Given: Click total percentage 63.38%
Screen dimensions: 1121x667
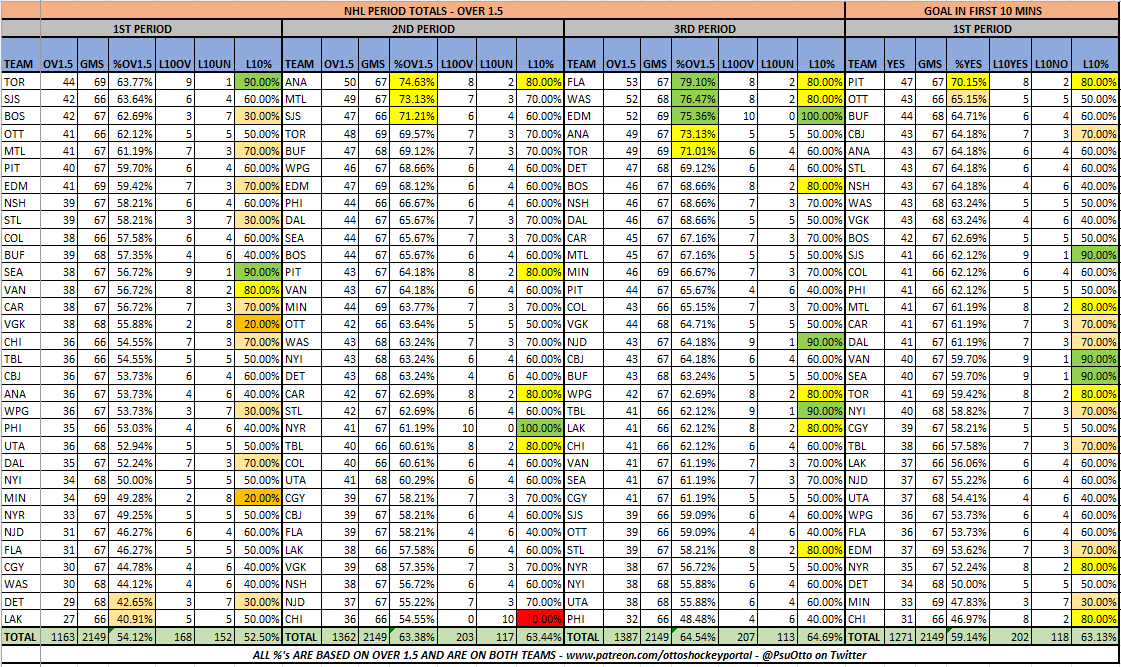Looking at the screenshot, I should (x=413, y=636).
